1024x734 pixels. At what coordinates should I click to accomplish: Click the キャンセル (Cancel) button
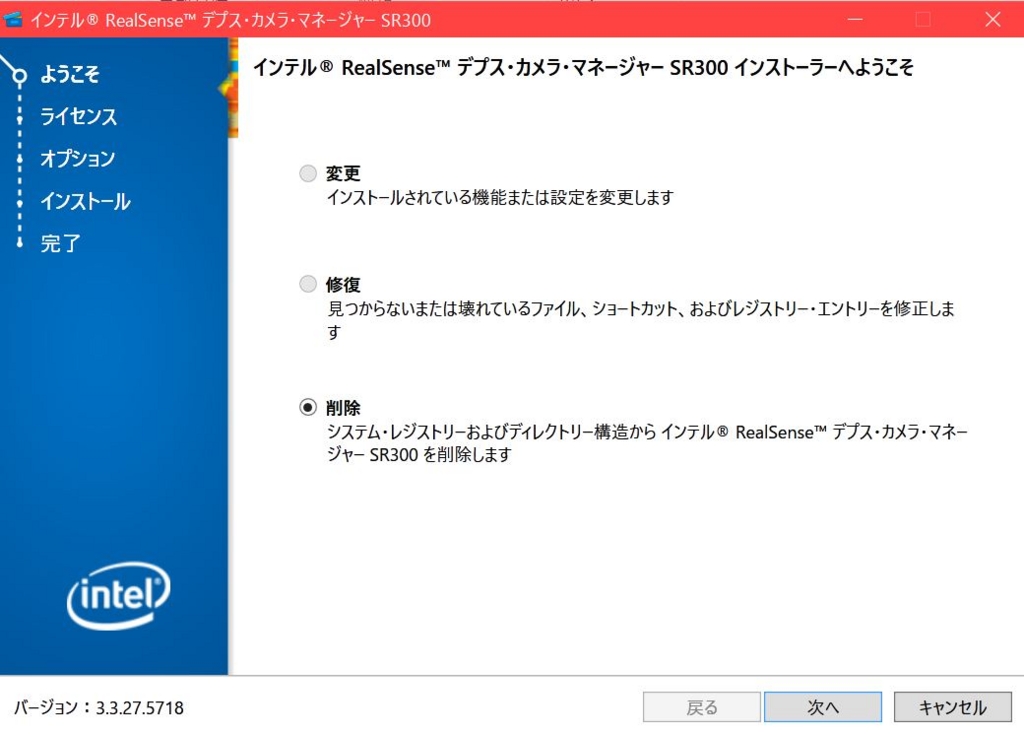click(x=952, y=707)
